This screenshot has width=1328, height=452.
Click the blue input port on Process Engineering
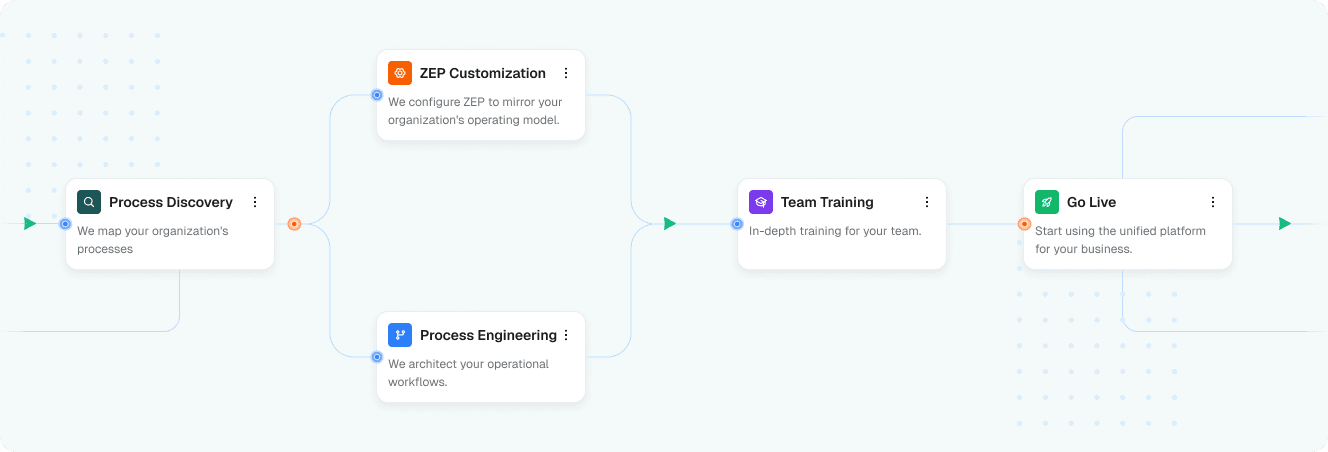click(x=377, y=357)
